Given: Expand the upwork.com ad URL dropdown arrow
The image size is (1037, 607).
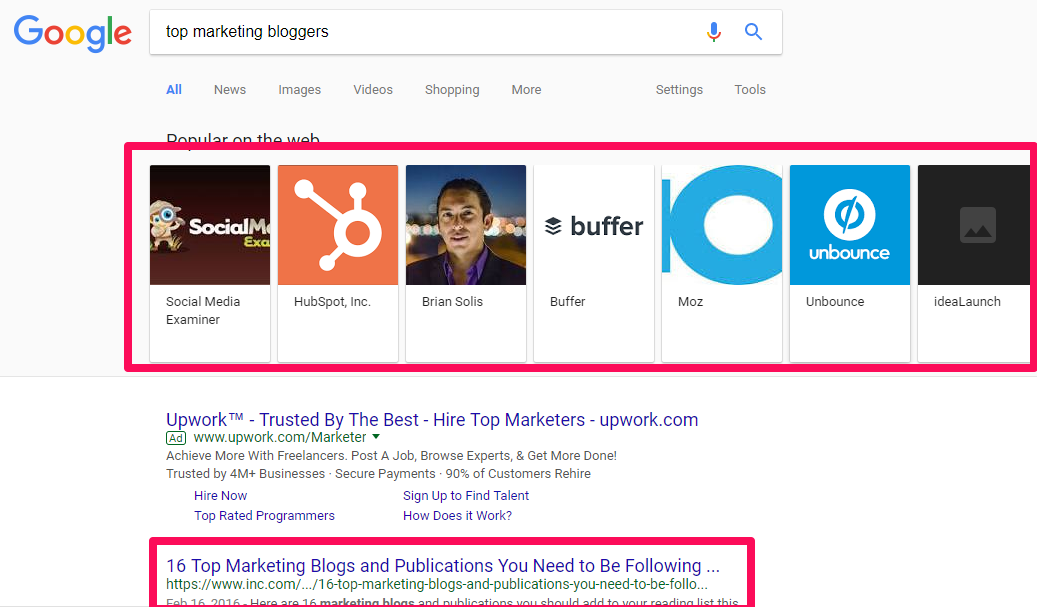Looking at the screenshot, I should pyautogui.click(x=376, y=437).
